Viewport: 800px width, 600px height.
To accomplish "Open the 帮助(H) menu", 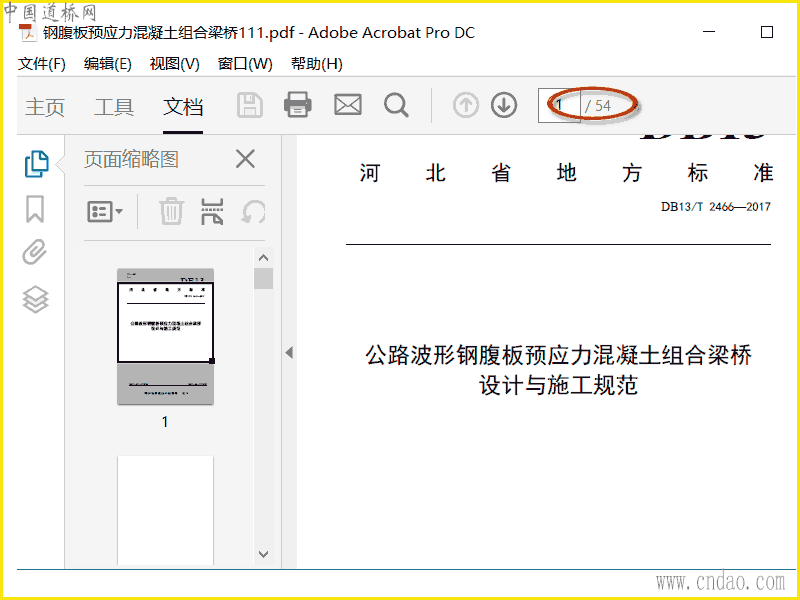I will pyautogui.click(x=316, y=64).
